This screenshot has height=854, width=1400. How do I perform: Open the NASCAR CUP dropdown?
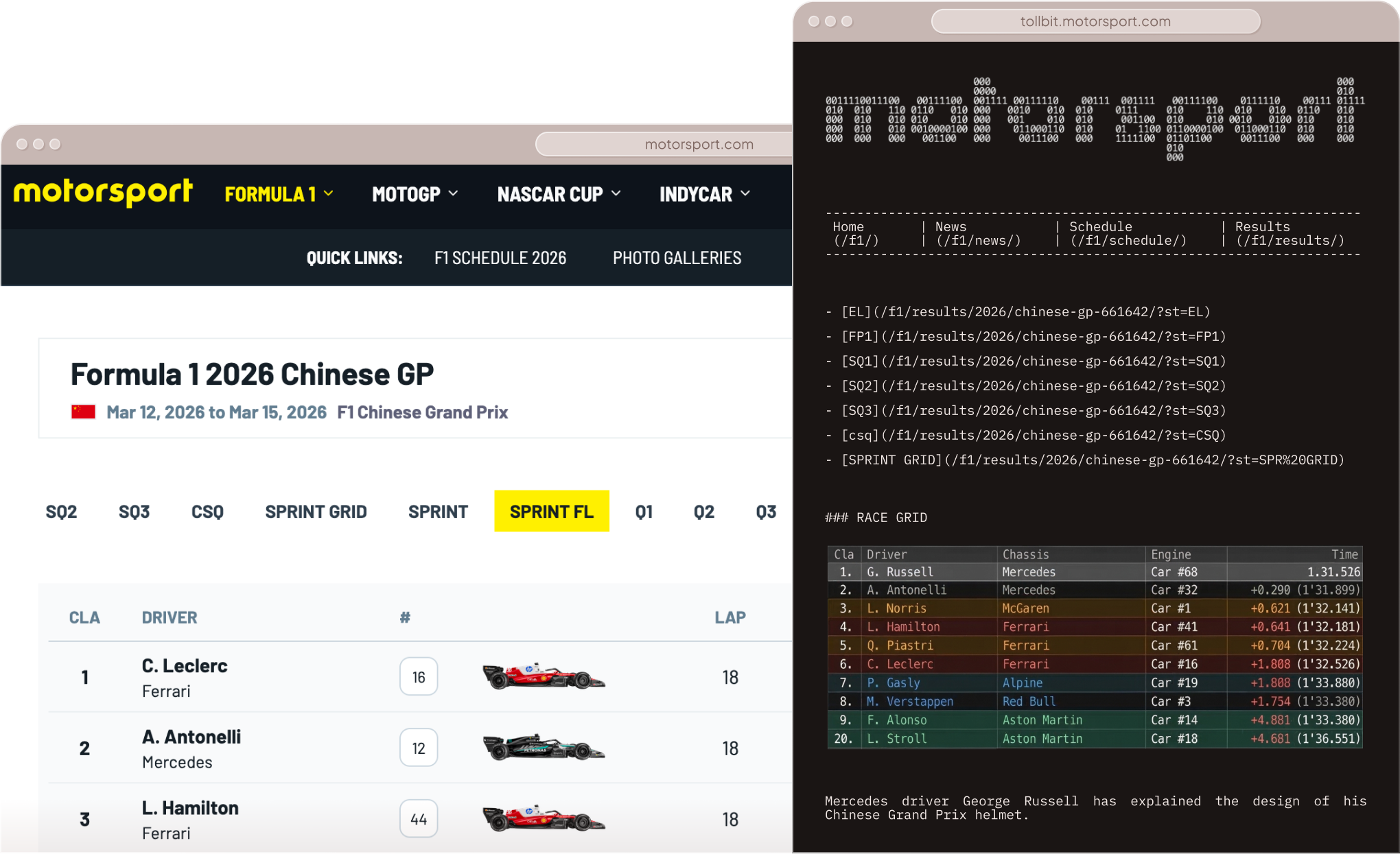coord(558,194)
